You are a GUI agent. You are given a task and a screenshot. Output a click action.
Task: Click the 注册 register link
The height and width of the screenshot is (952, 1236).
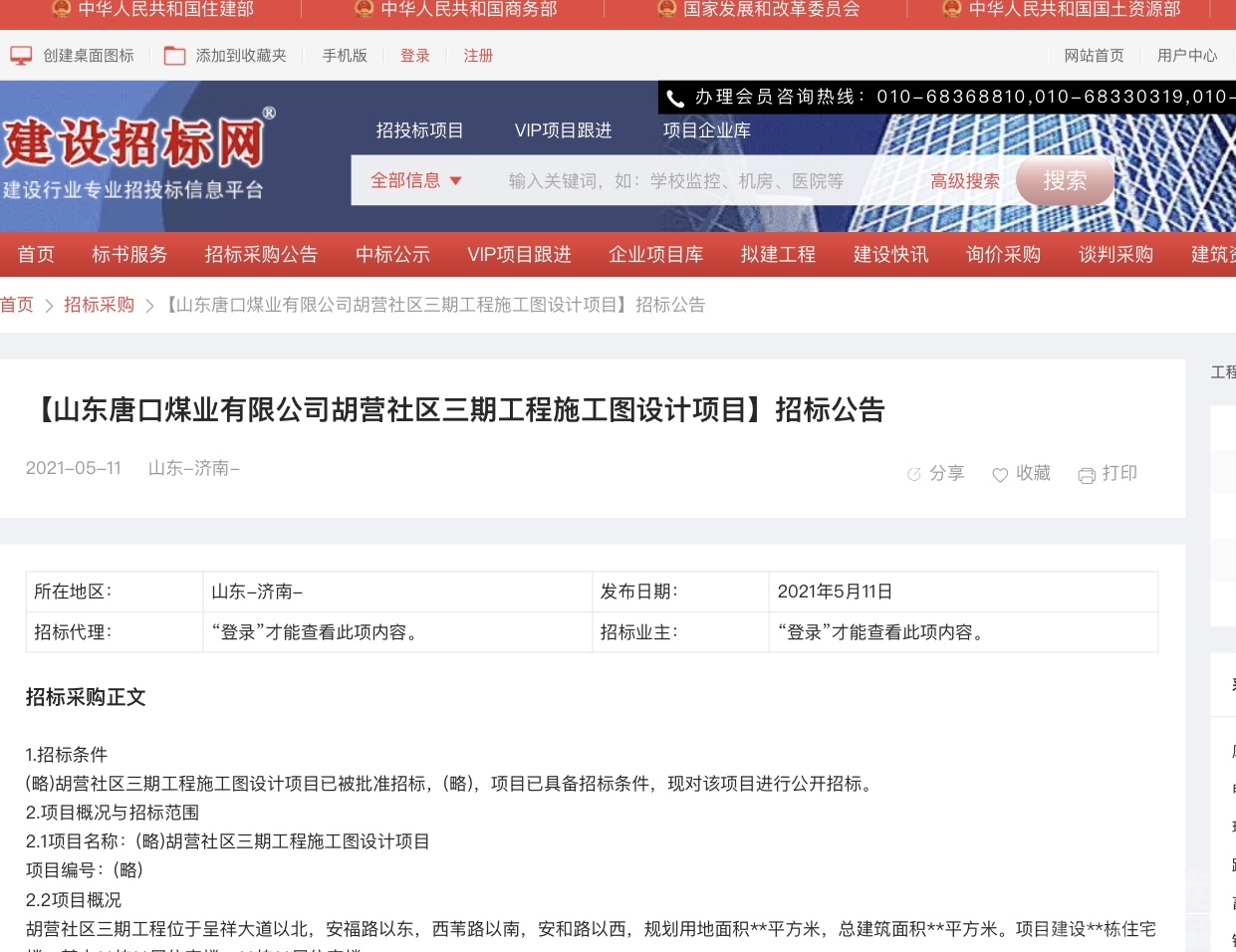coord(478,56)
